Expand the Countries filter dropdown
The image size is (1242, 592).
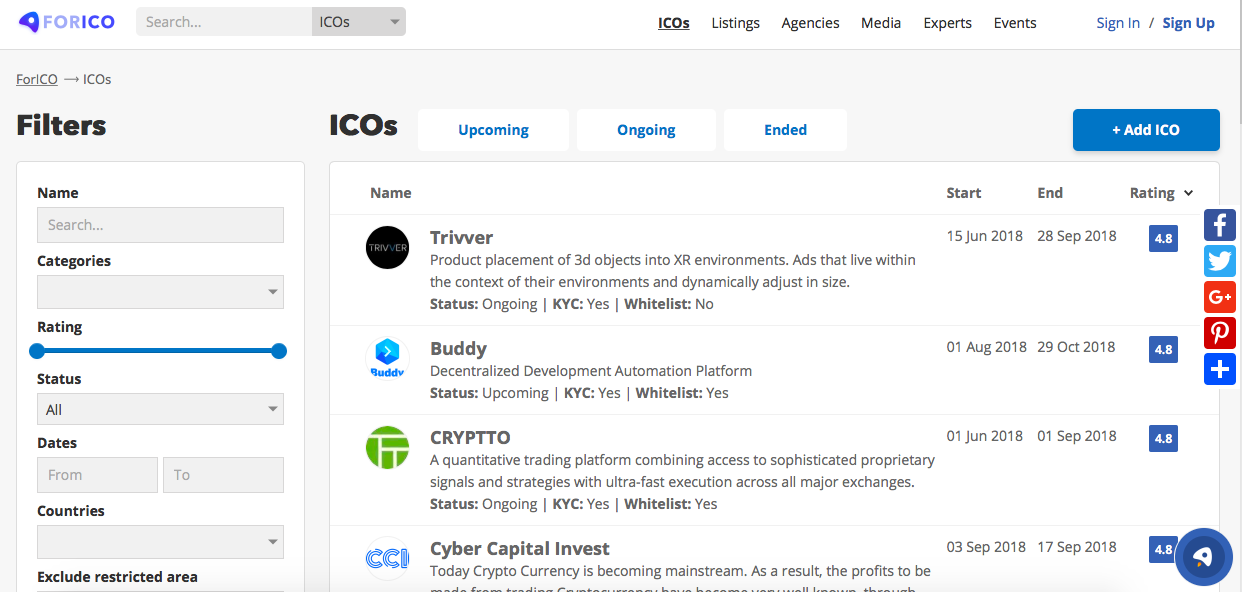click(160, 542)
